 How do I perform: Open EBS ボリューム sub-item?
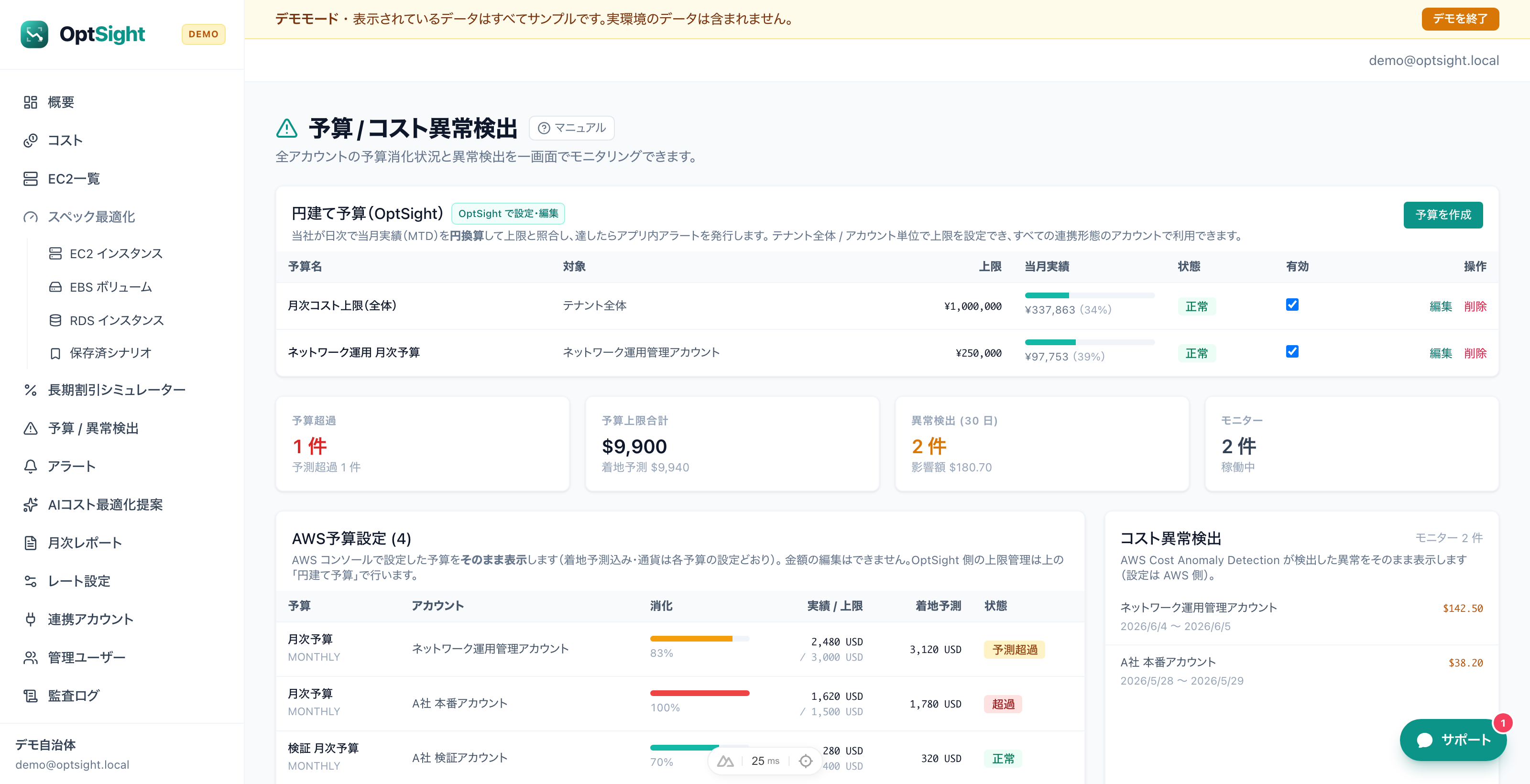coord(134,287)
